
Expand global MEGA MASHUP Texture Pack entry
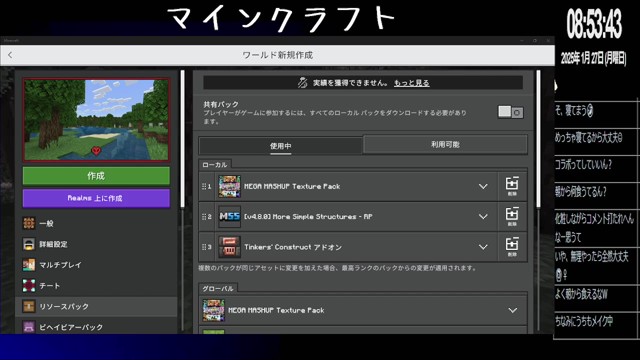(x=513, y=310)
